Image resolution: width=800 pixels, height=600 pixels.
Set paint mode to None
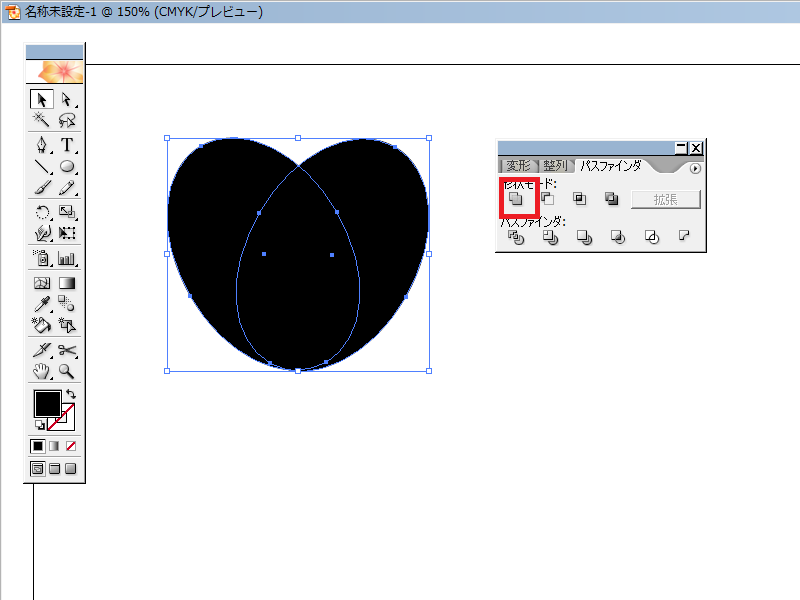coord(71,446)
